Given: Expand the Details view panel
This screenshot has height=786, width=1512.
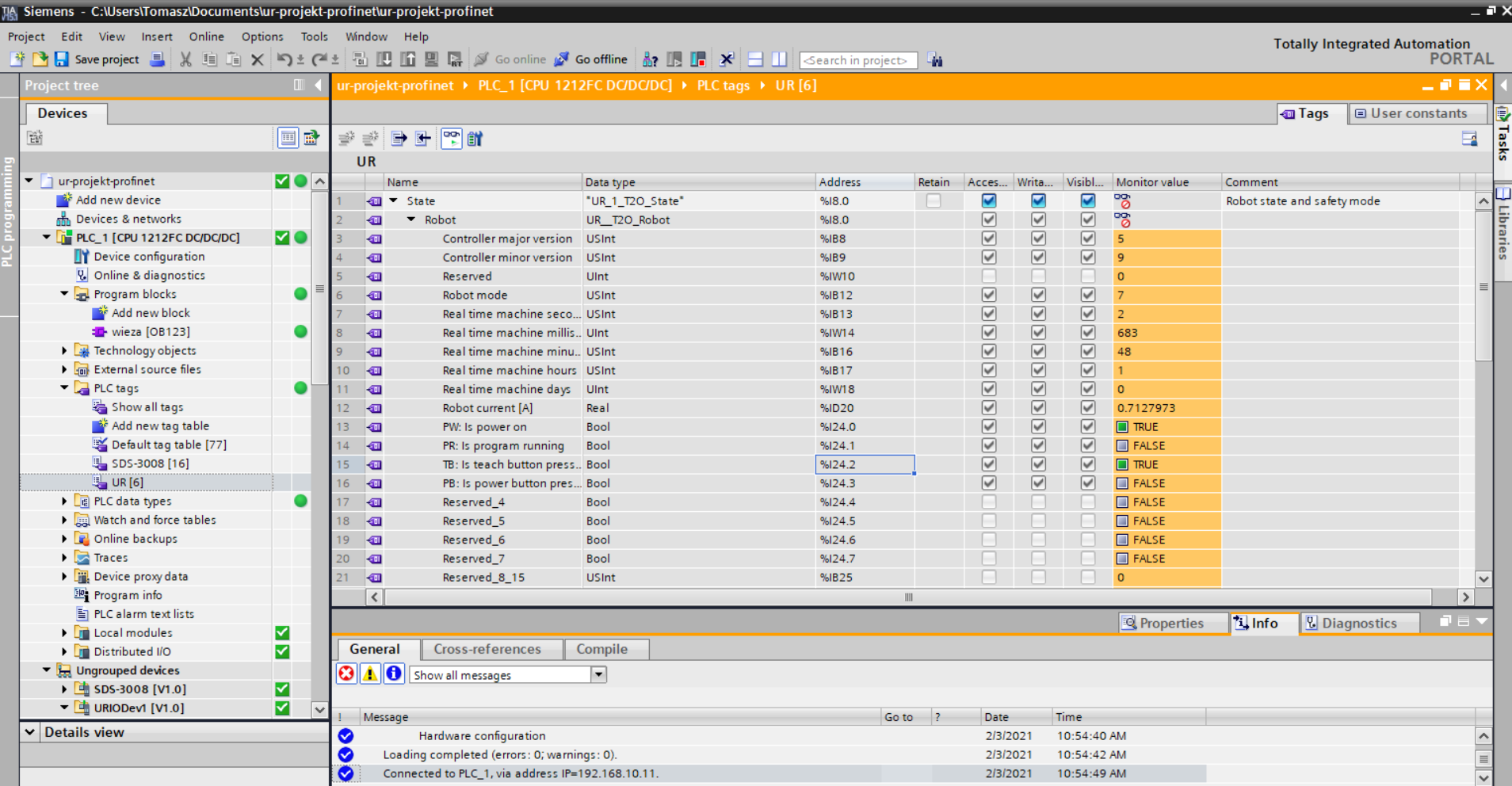Looking at the screenshot, I should (29, 732).
